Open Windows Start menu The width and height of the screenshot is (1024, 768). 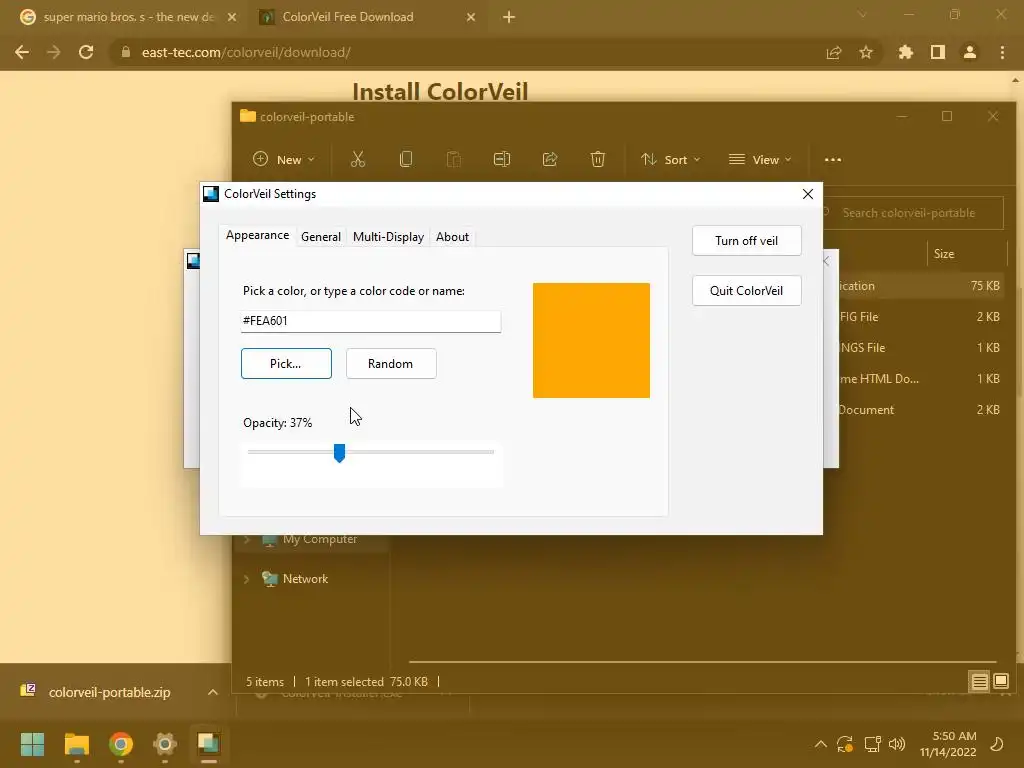coord(32,744)
